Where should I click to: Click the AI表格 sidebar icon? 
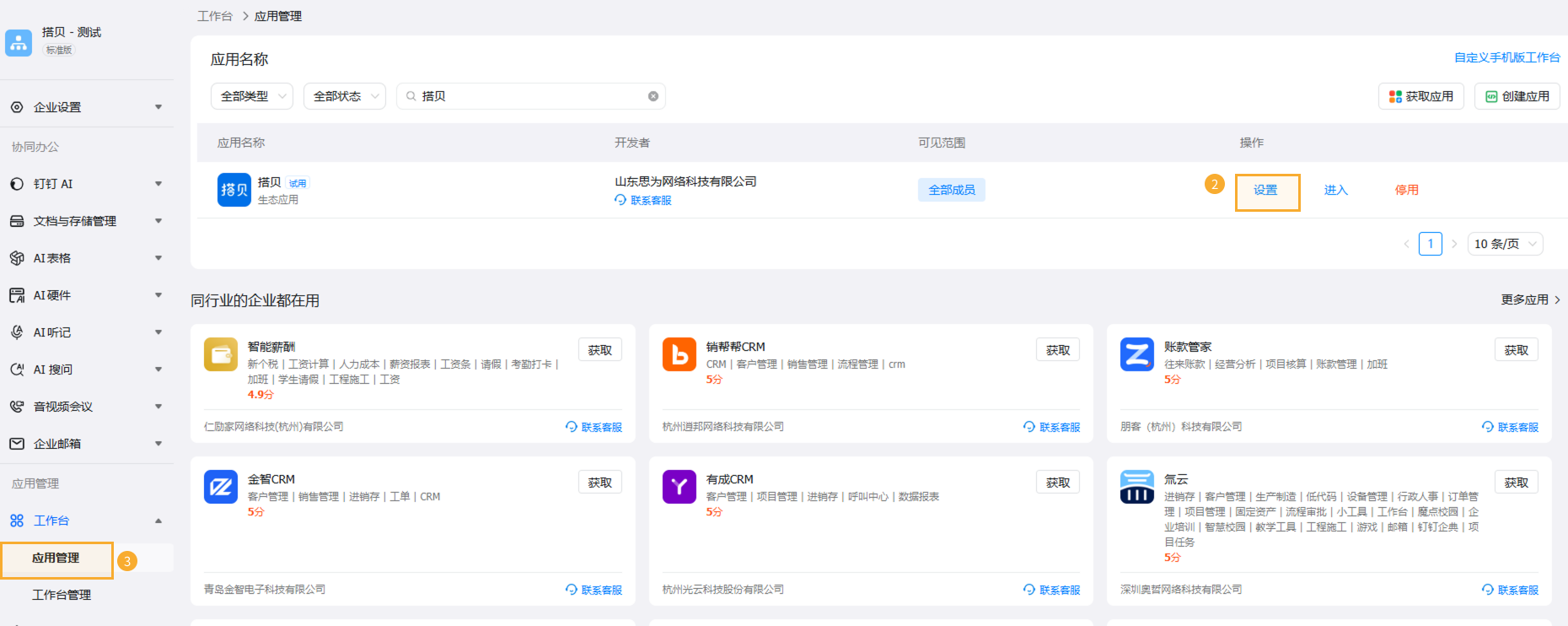click(17, 258)
